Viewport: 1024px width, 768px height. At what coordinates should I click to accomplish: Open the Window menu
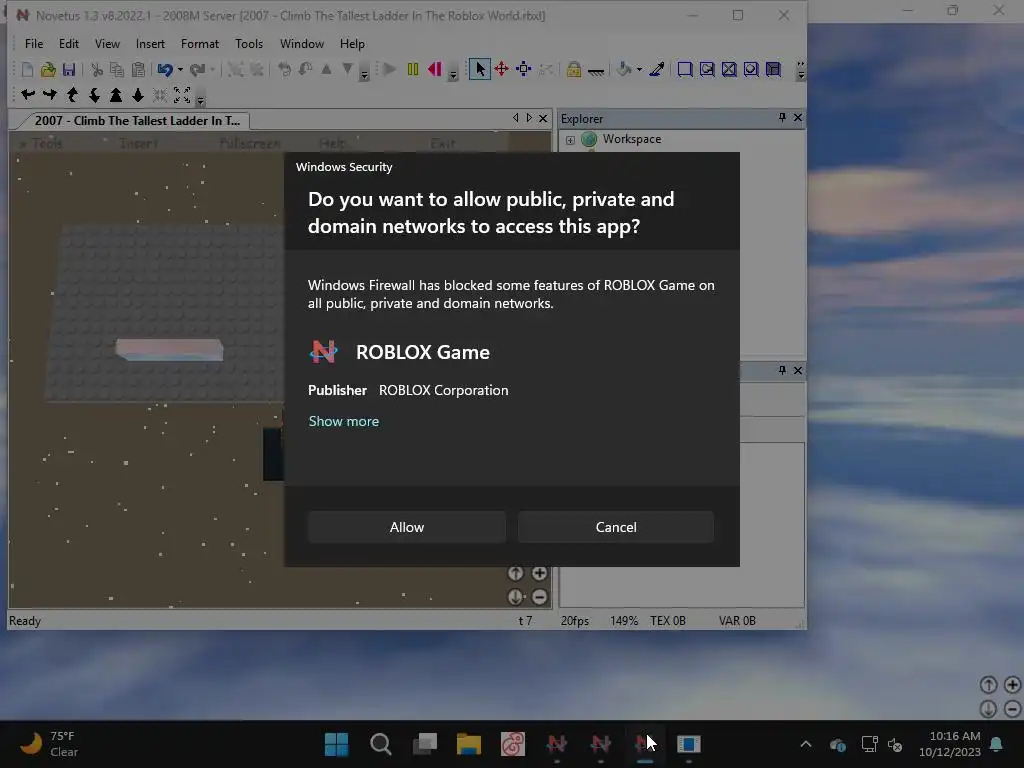[302, 44]
